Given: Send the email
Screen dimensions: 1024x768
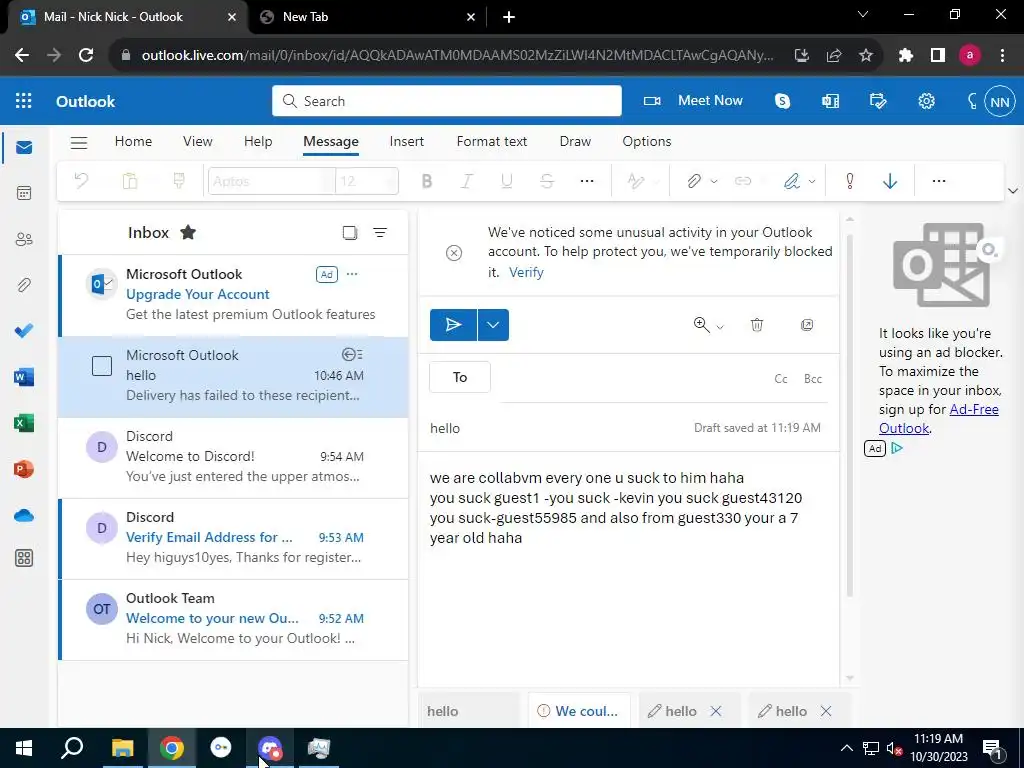Looking at the screenshot, I should 453,325.
